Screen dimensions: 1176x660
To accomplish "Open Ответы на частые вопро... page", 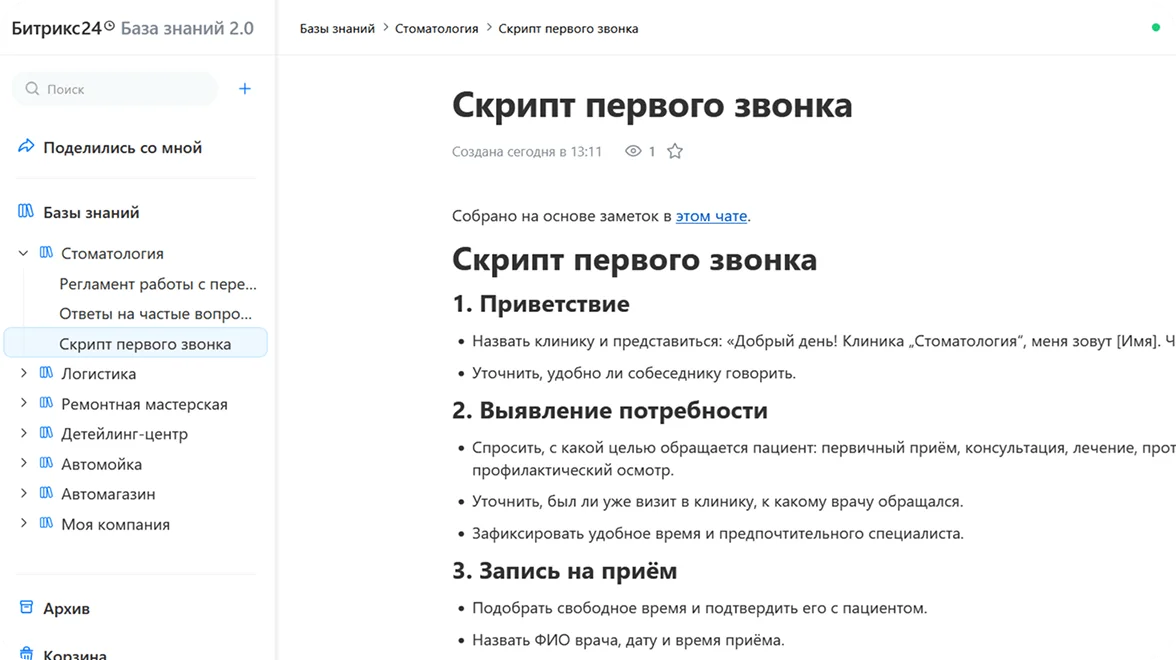I will [155, 314].
